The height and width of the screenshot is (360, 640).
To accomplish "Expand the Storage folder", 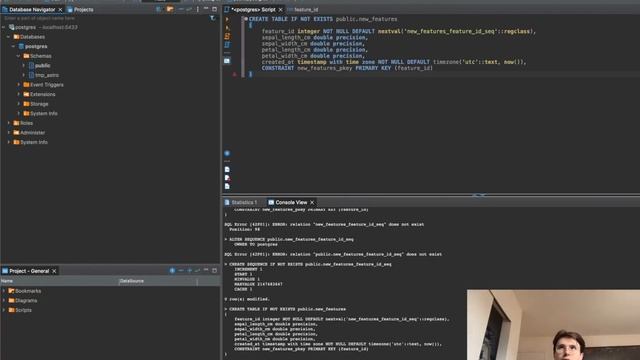I will click(18, 104).
